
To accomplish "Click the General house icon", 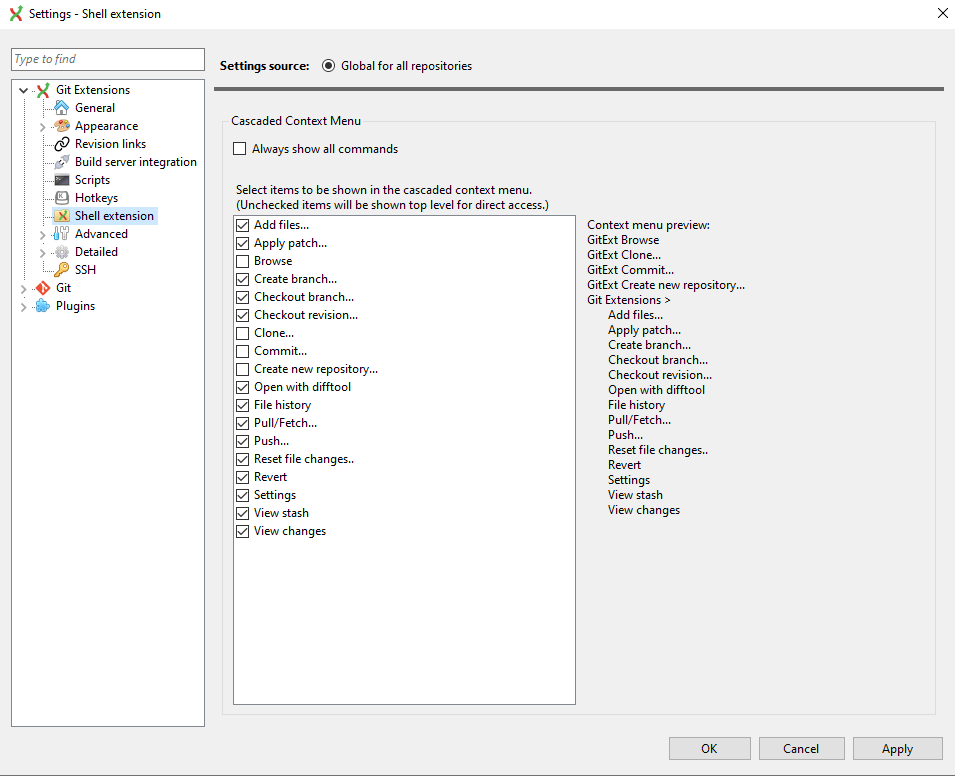I will pyautogui.click(x=62, y=108).
